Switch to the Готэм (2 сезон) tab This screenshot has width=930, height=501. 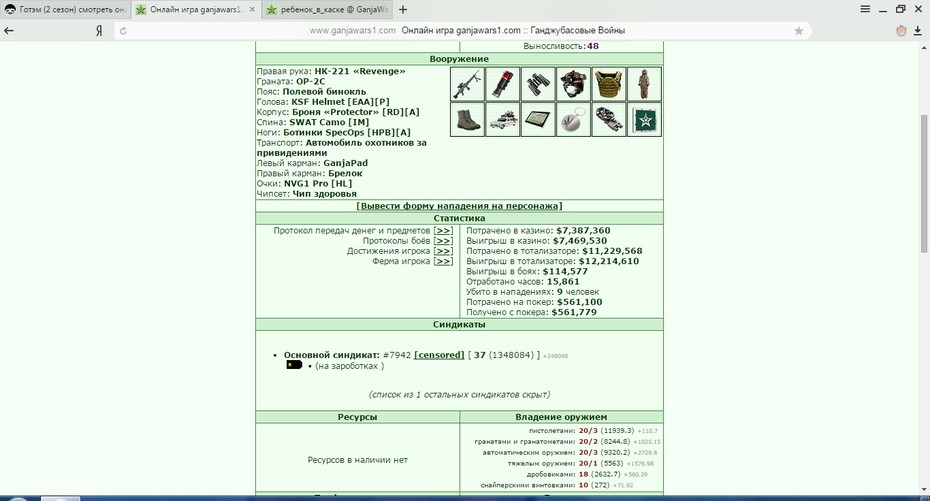click(x=65, y=9)
